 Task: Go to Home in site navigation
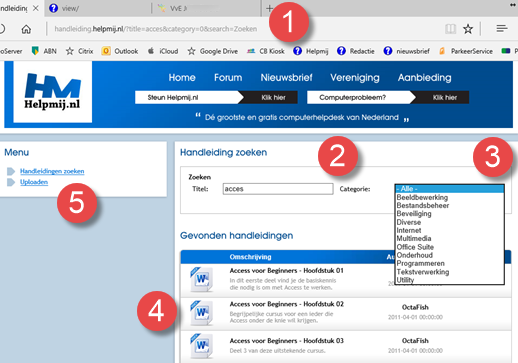click(x=182, y=78)
